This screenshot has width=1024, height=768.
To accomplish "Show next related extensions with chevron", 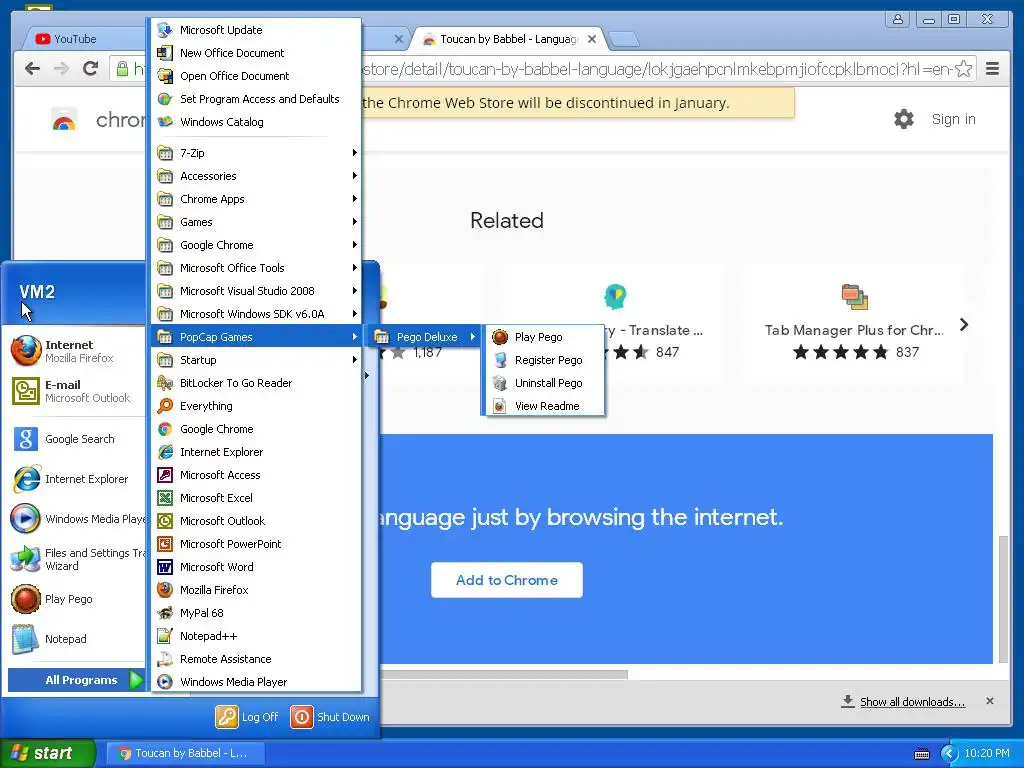I will (x=964, y=325).
